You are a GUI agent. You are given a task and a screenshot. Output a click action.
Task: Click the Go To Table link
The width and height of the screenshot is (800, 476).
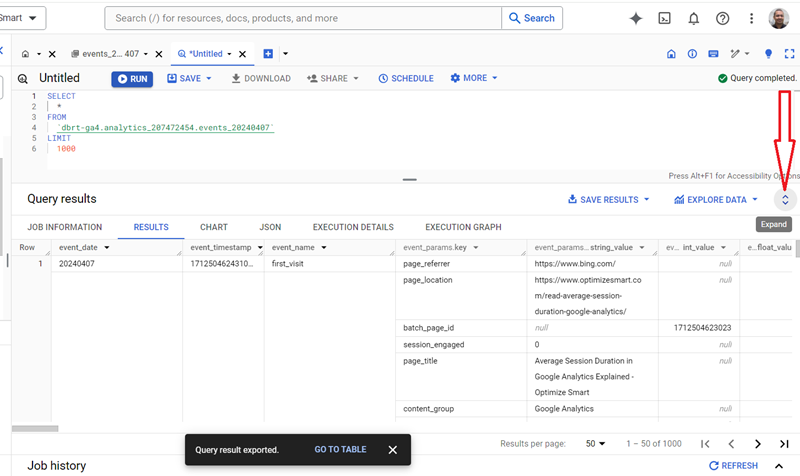[x=340, y=450]
